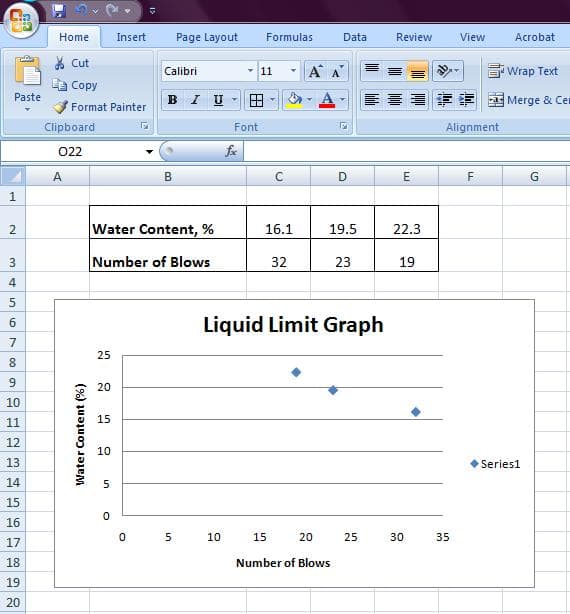Open the undo history dropdown arrow
Image resolution: width=570 pixels, height=614 pixels.
96,11
